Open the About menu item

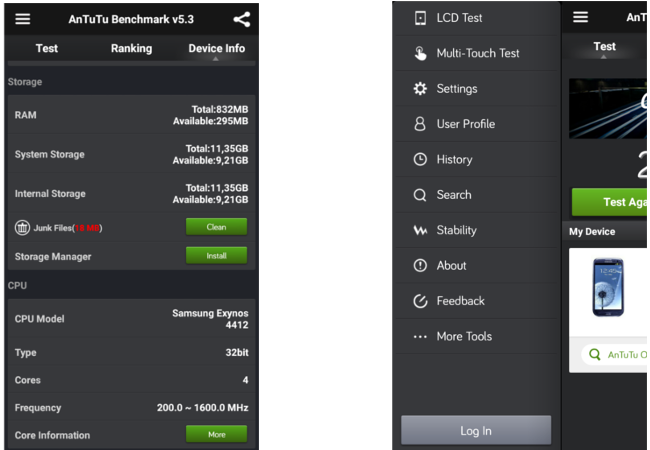click(x=475, y=266)
